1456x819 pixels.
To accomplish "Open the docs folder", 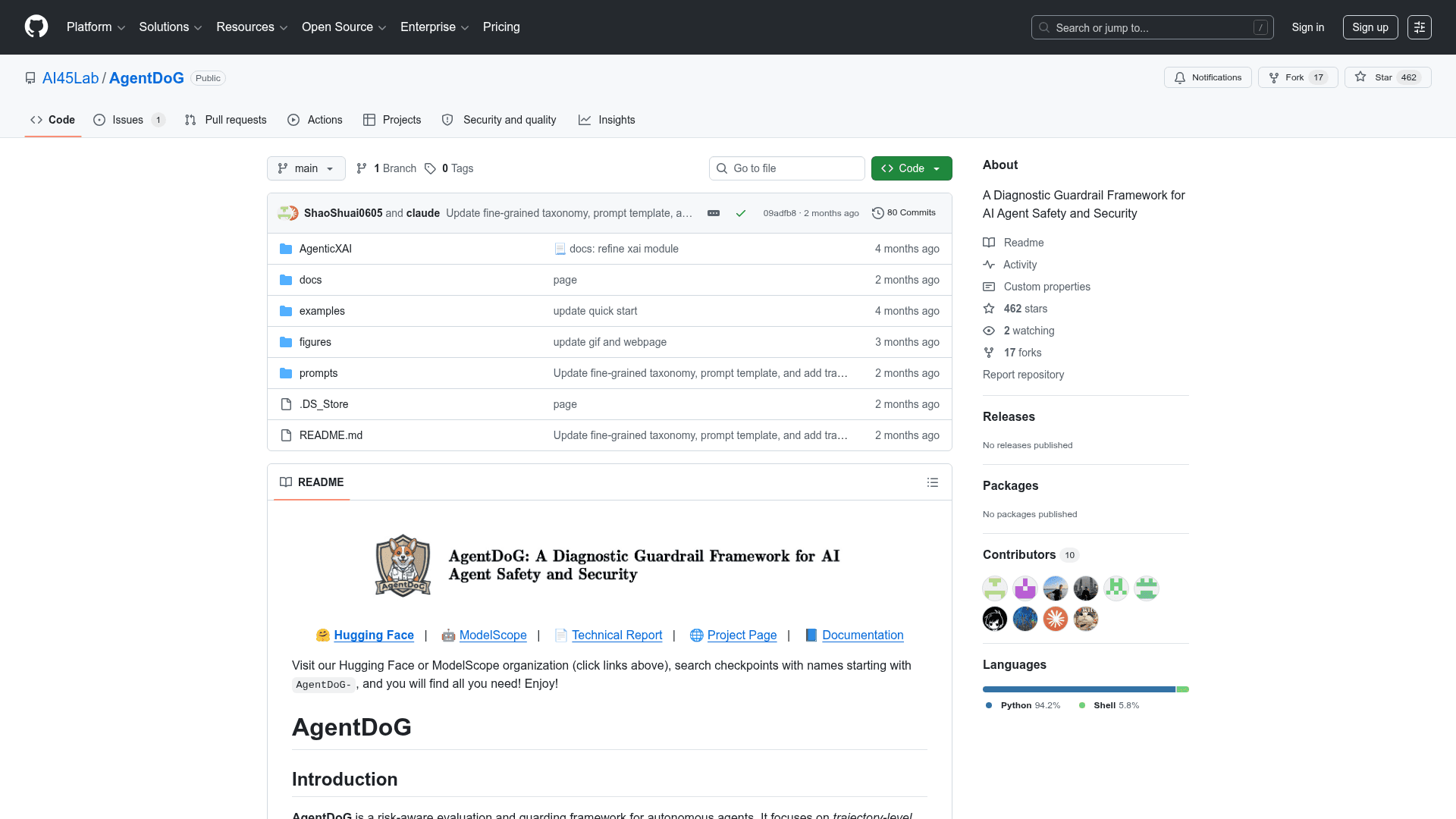I will [x=310, y=280].
